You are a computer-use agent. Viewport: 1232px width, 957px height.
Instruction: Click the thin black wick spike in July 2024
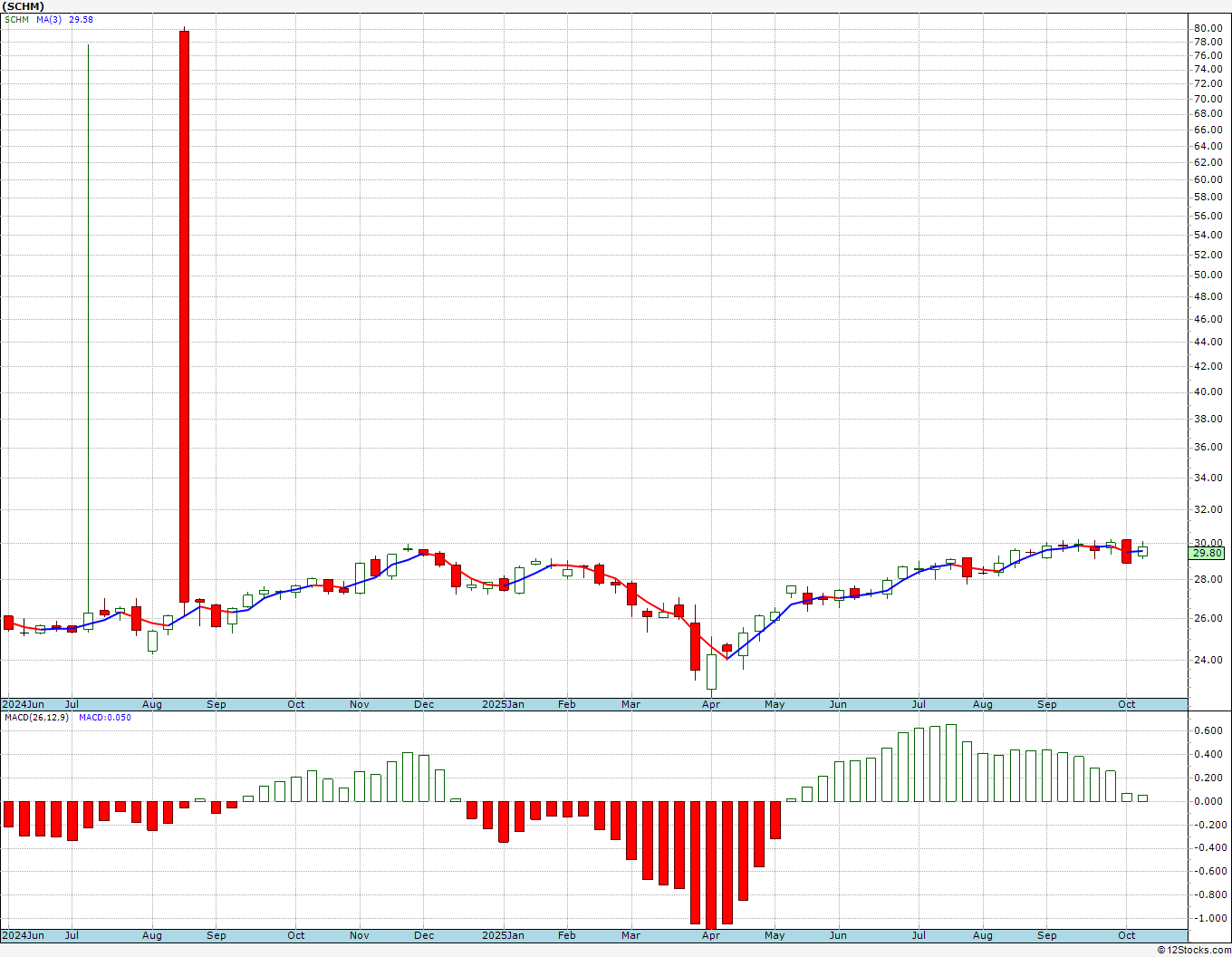(88, 328)
